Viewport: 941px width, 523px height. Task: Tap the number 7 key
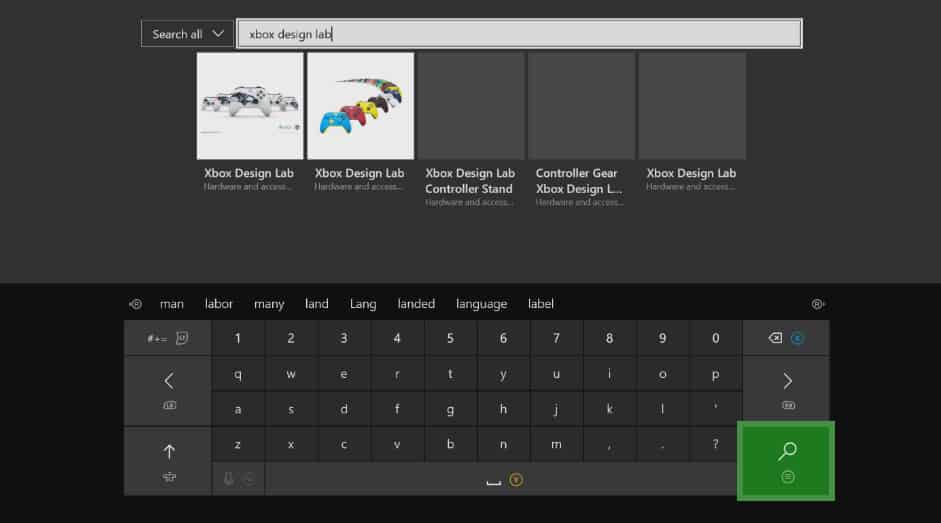tap(556, 338)
